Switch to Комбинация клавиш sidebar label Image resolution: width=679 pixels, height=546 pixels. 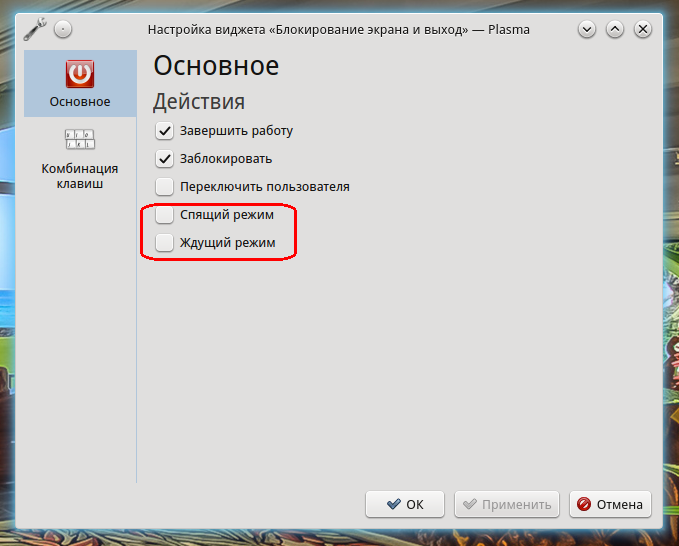[x=80, y=176]
